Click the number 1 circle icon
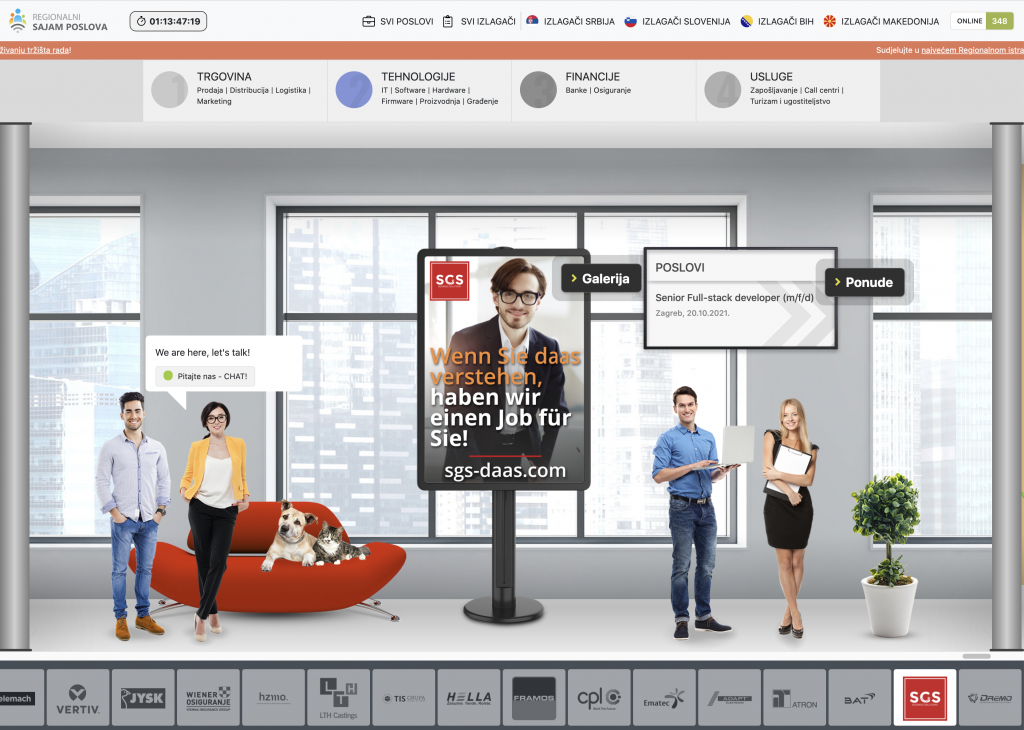Image resolution: width=1024 pixels, height=730 pixels. [x=170, y=89]
